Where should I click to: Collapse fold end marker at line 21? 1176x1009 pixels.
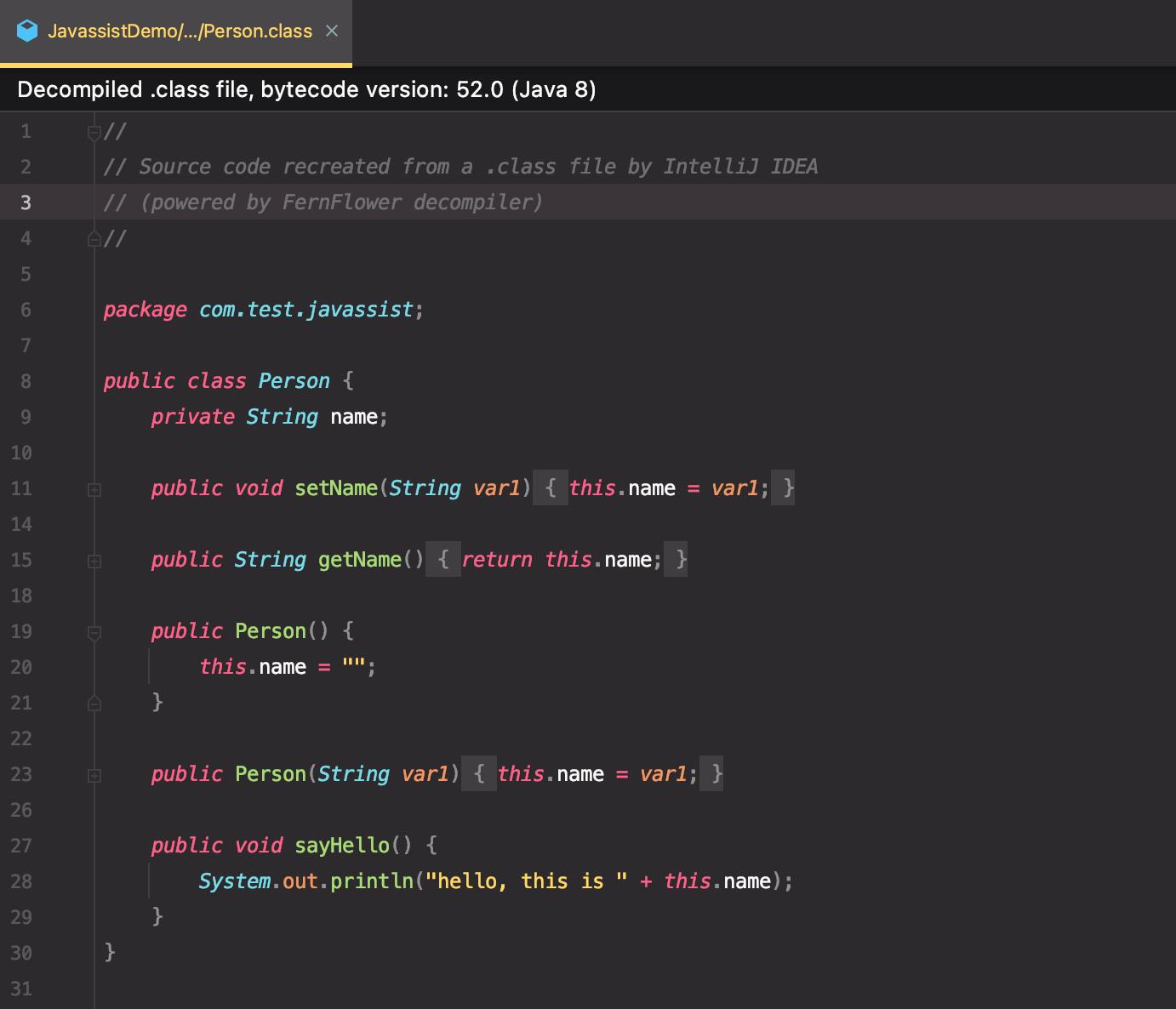(x=94, y=704)
